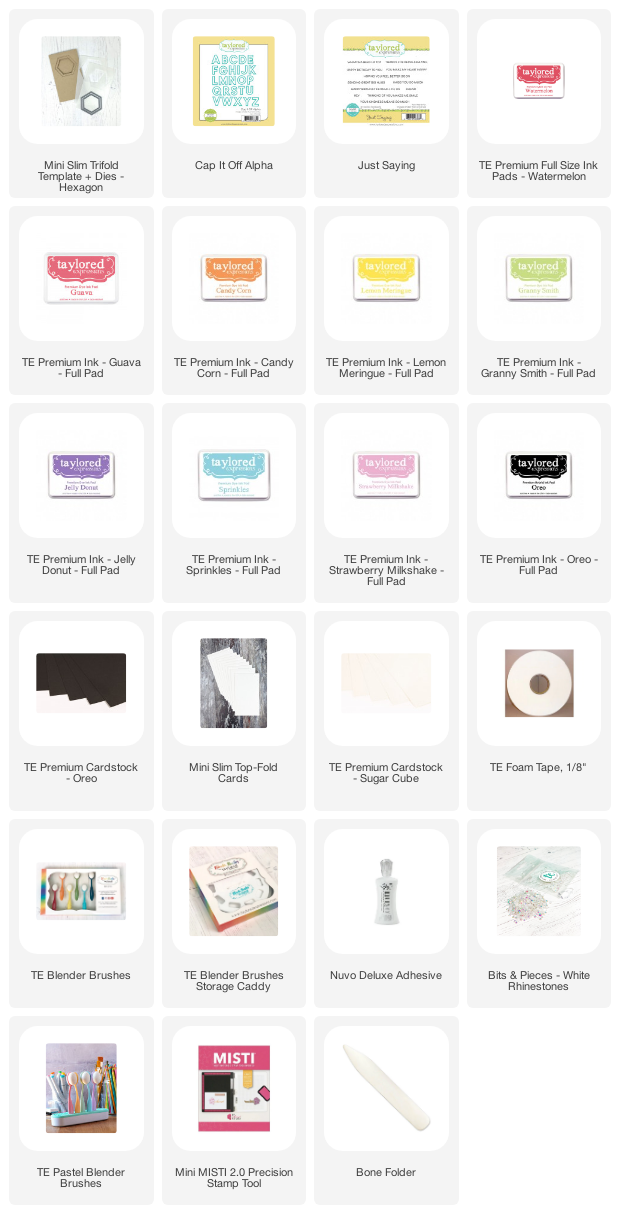The image size is (620, 1225).
Task: Open the Guava ink pad thumbnail
Action: [81, 278]
